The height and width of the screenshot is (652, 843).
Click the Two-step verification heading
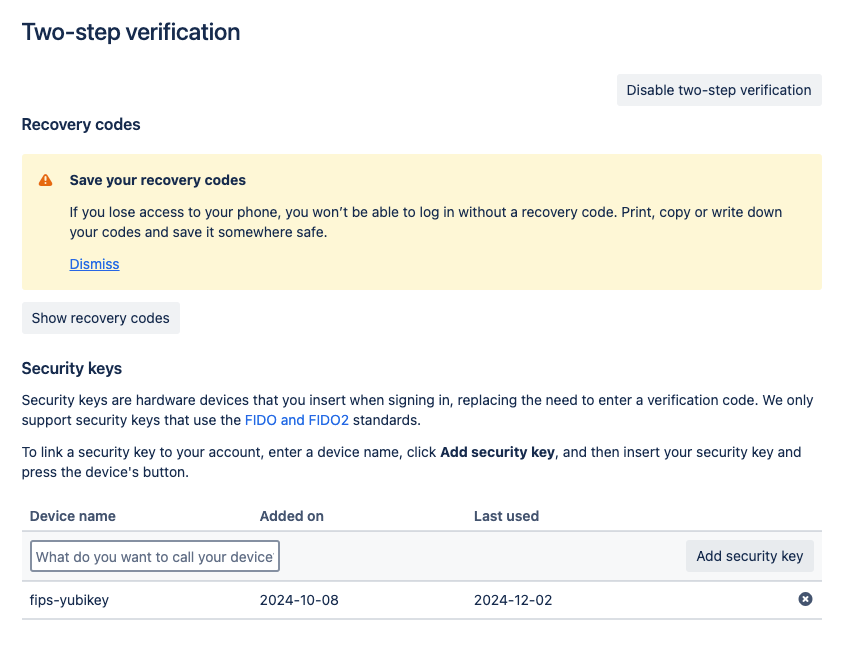click(130, 32)
